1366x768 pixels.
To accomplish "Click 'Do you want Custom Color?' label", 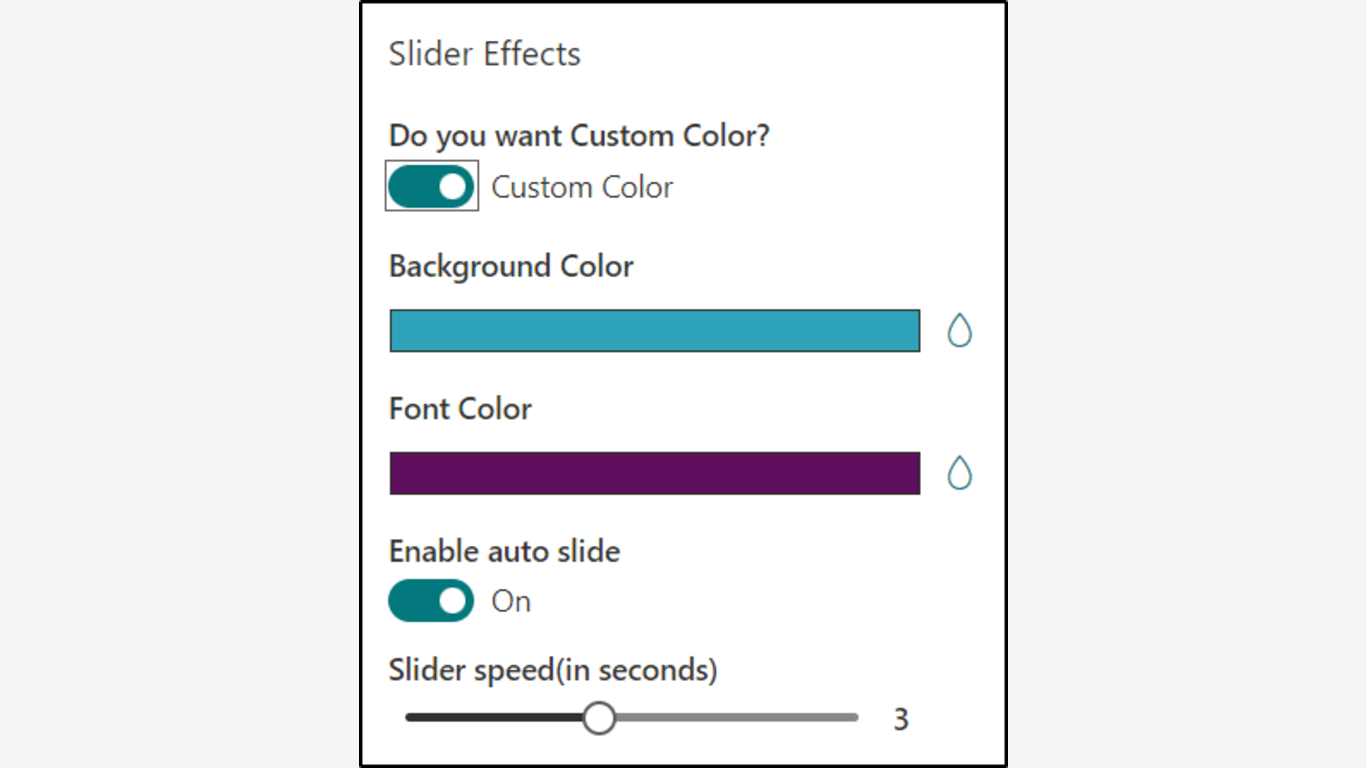I will (x=579, y=135).
